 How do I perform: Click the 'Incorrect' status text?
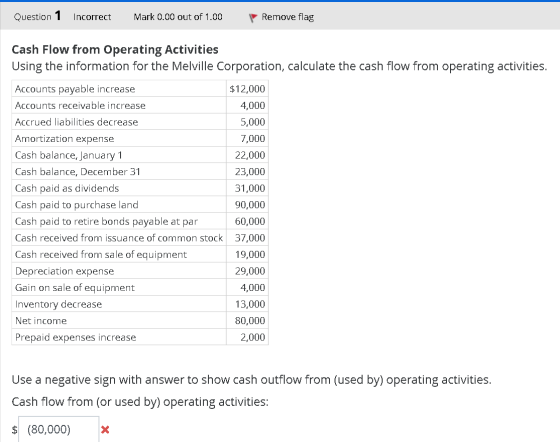point(92,17)
